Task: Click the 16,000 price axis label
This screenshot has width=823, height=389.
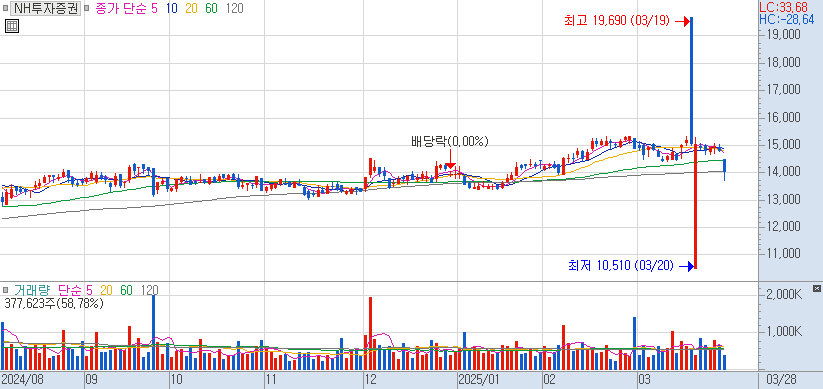Action: tap(783, 117)
